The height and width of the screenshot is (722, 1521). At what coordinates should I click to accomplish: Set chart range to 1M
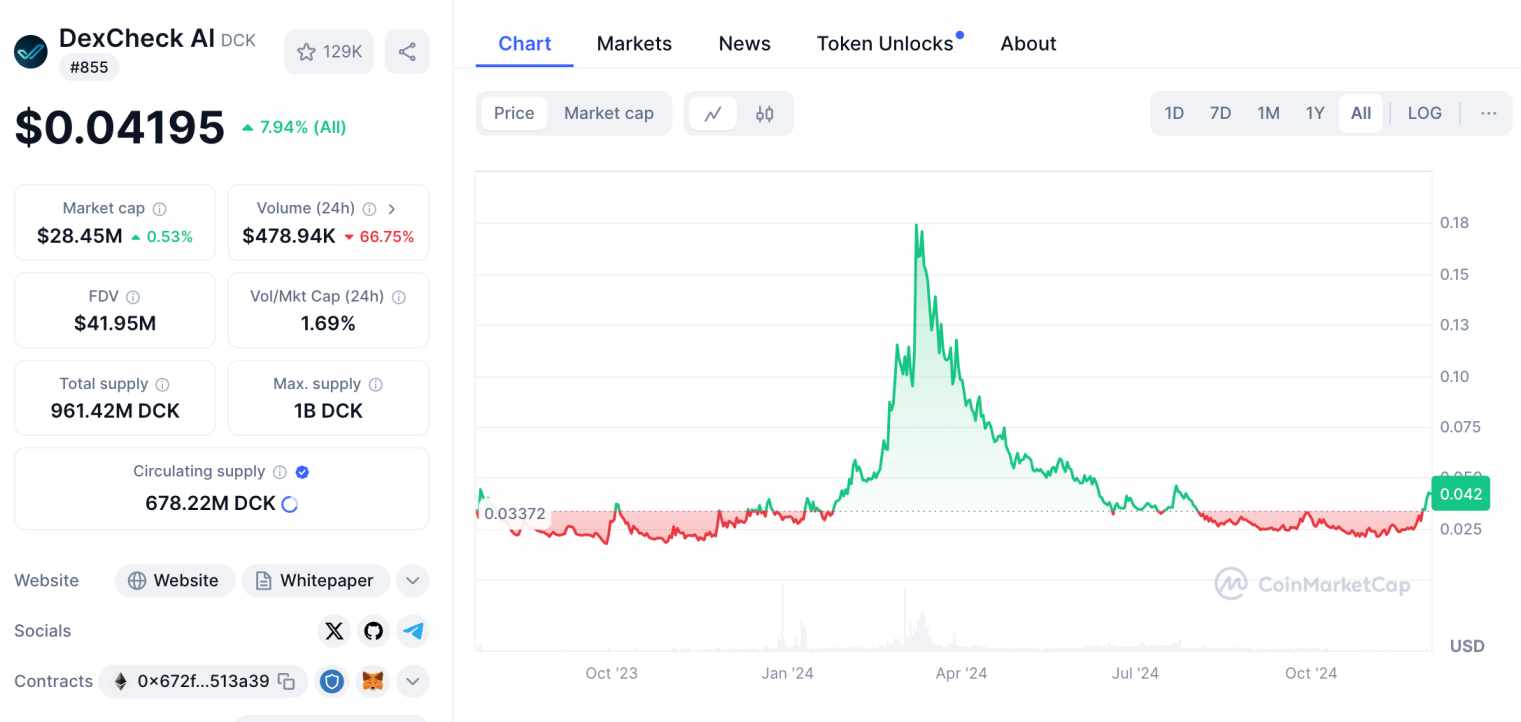pyautogui.click(x=1268, y=113)
